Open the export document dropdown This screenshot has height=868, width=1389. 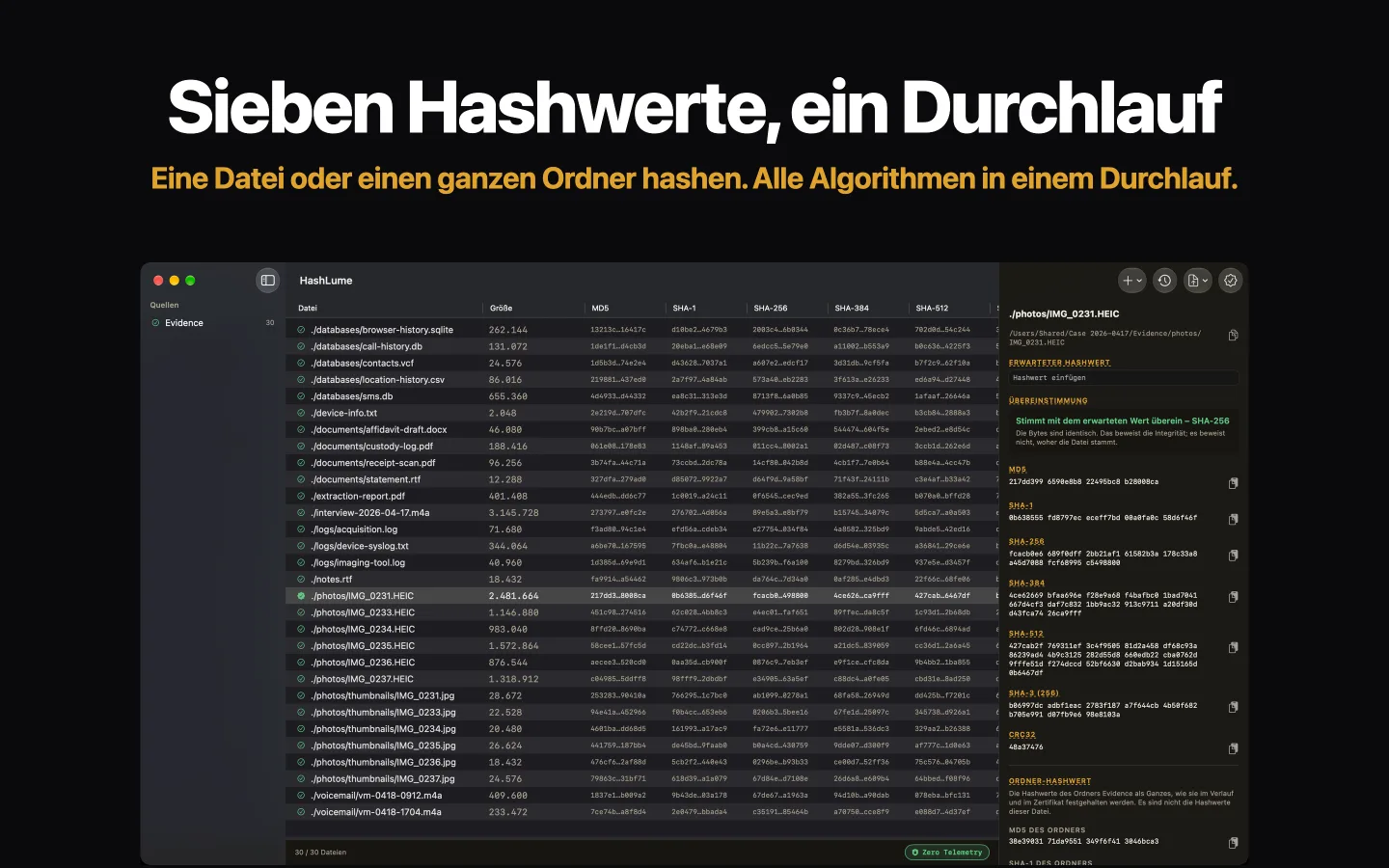pos(1198,281)
